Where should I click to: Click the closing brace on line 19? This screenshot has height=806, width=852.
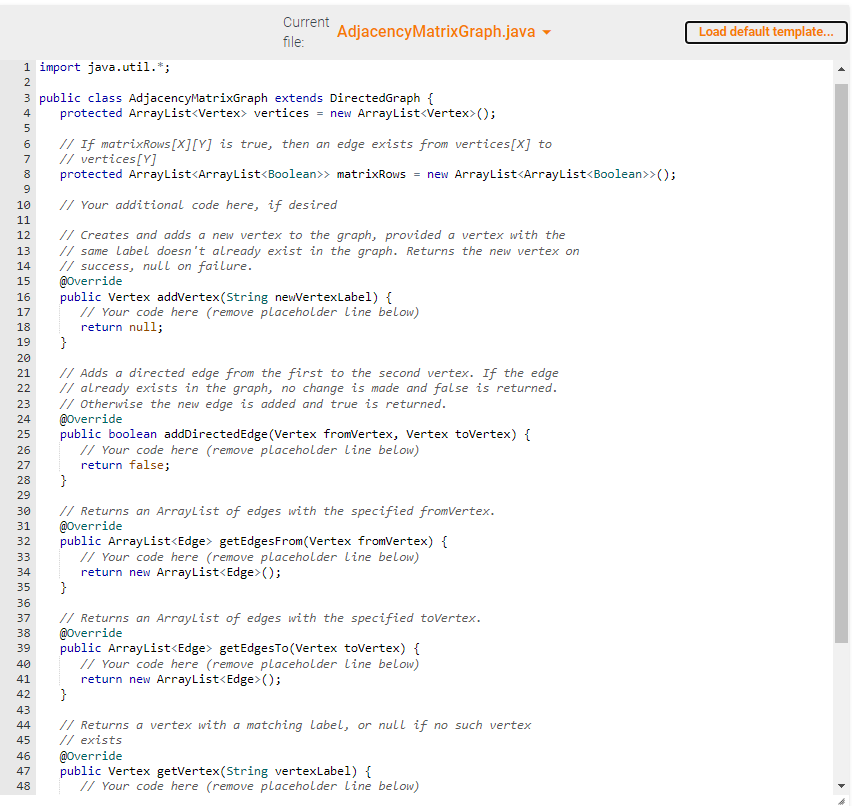coord(63,342)
